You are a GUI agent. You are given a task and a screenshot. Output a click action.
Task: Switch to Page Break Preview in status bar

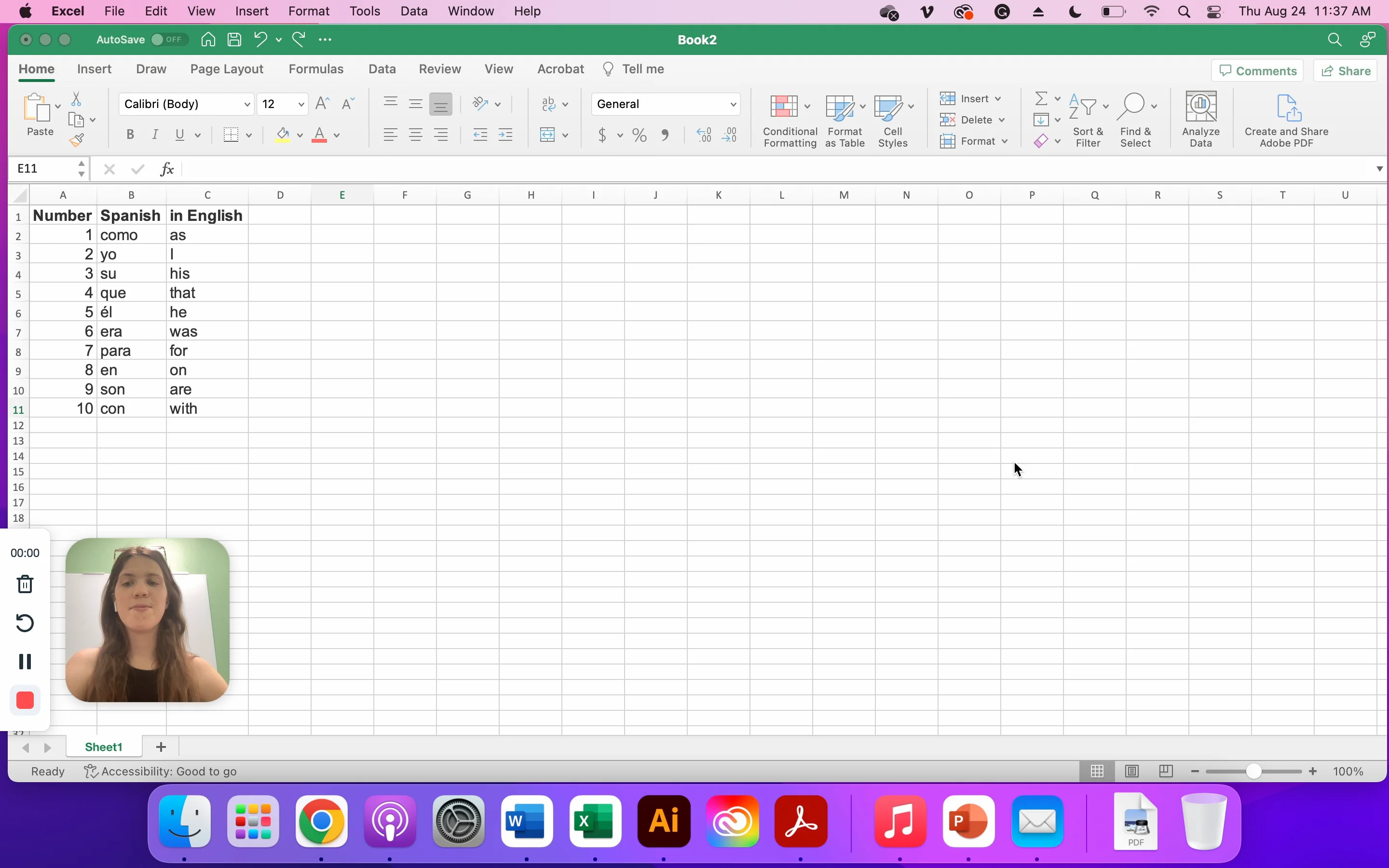point(1166,772)
